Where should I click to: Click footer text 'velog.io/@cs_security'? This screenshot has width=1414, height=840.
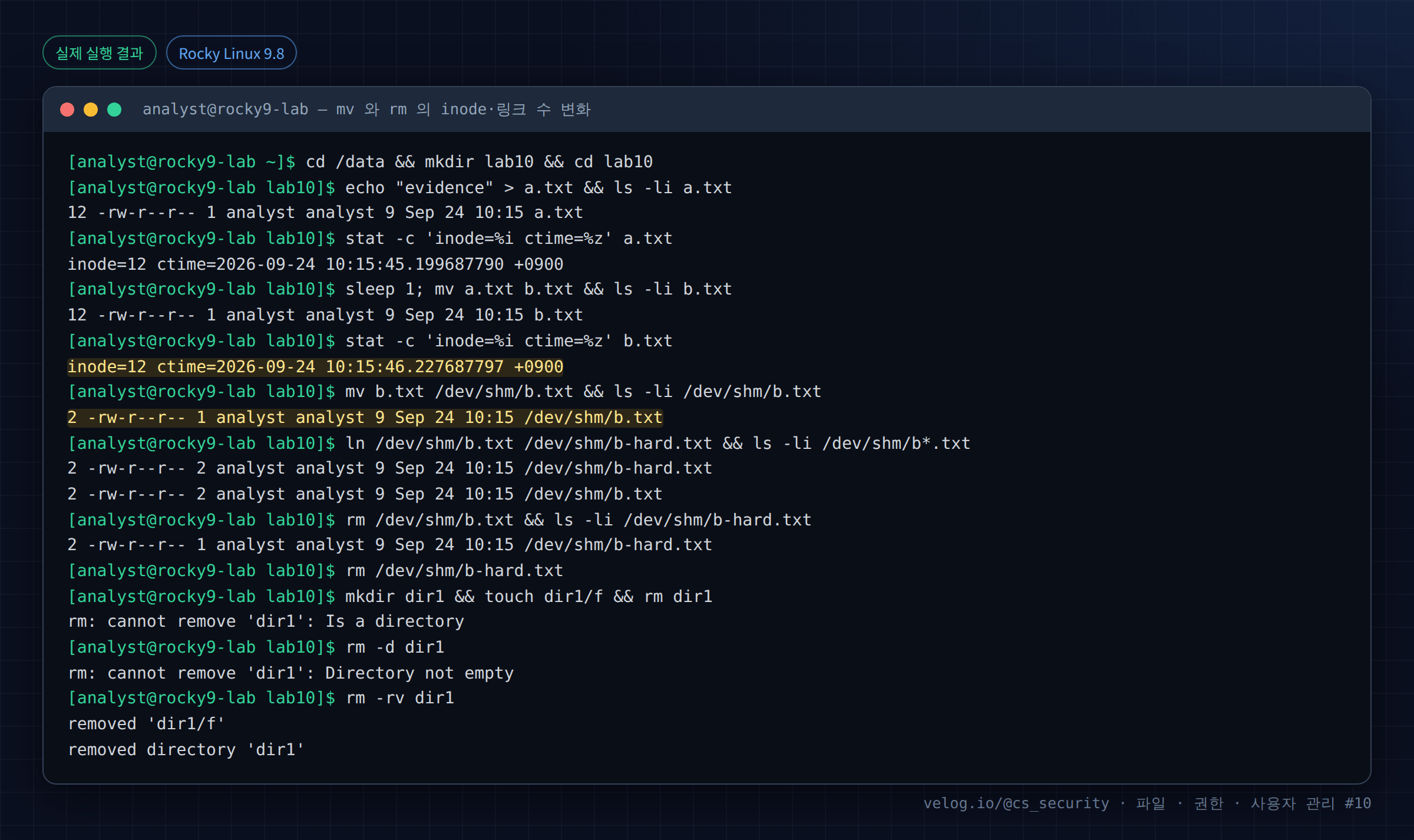tap(1016, 803)
